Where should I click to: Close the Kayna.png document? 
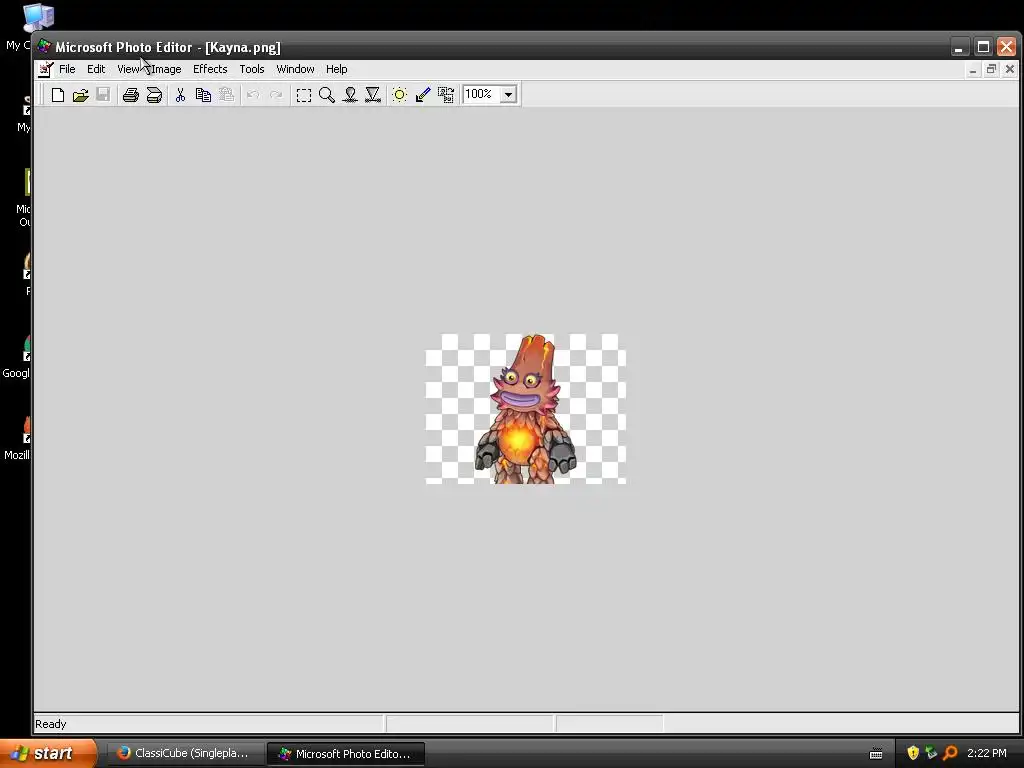pyautogui.click(x=1010, y=69)
